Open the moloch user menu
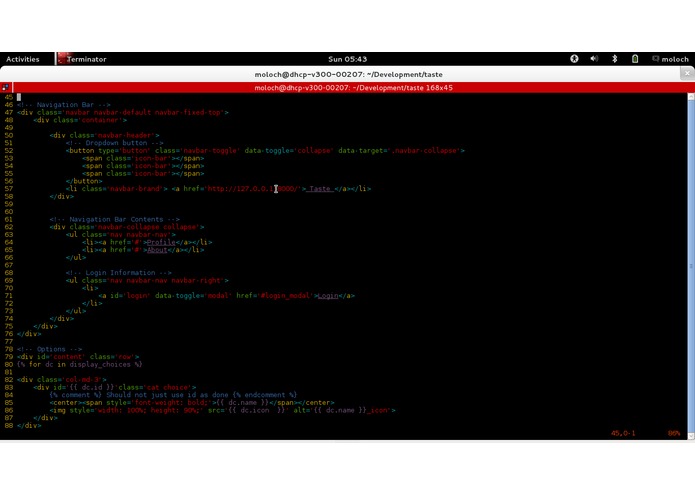 (x=675, y=59)
